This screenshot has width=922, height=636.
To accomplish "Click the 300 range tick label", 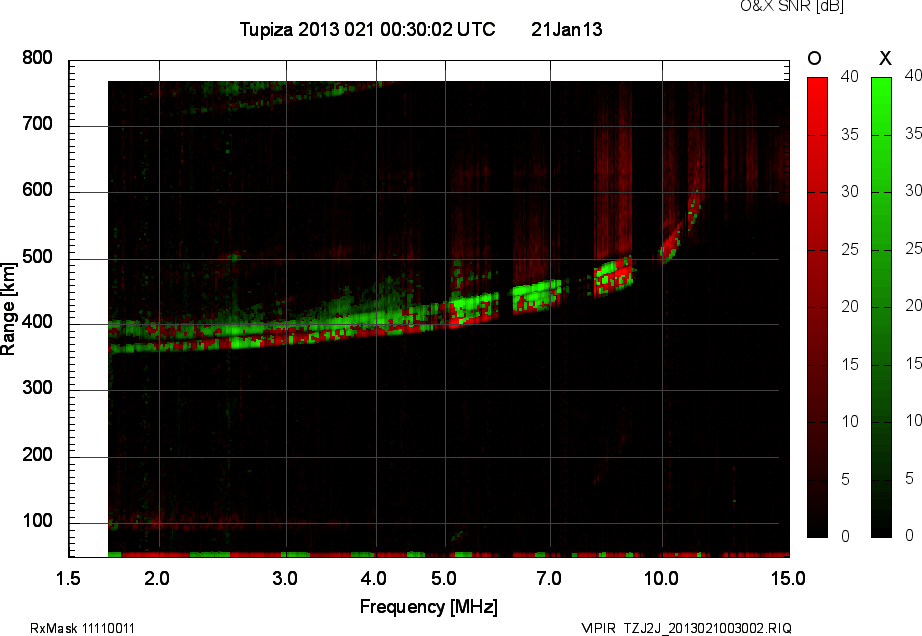I will (x=37, y=388).
